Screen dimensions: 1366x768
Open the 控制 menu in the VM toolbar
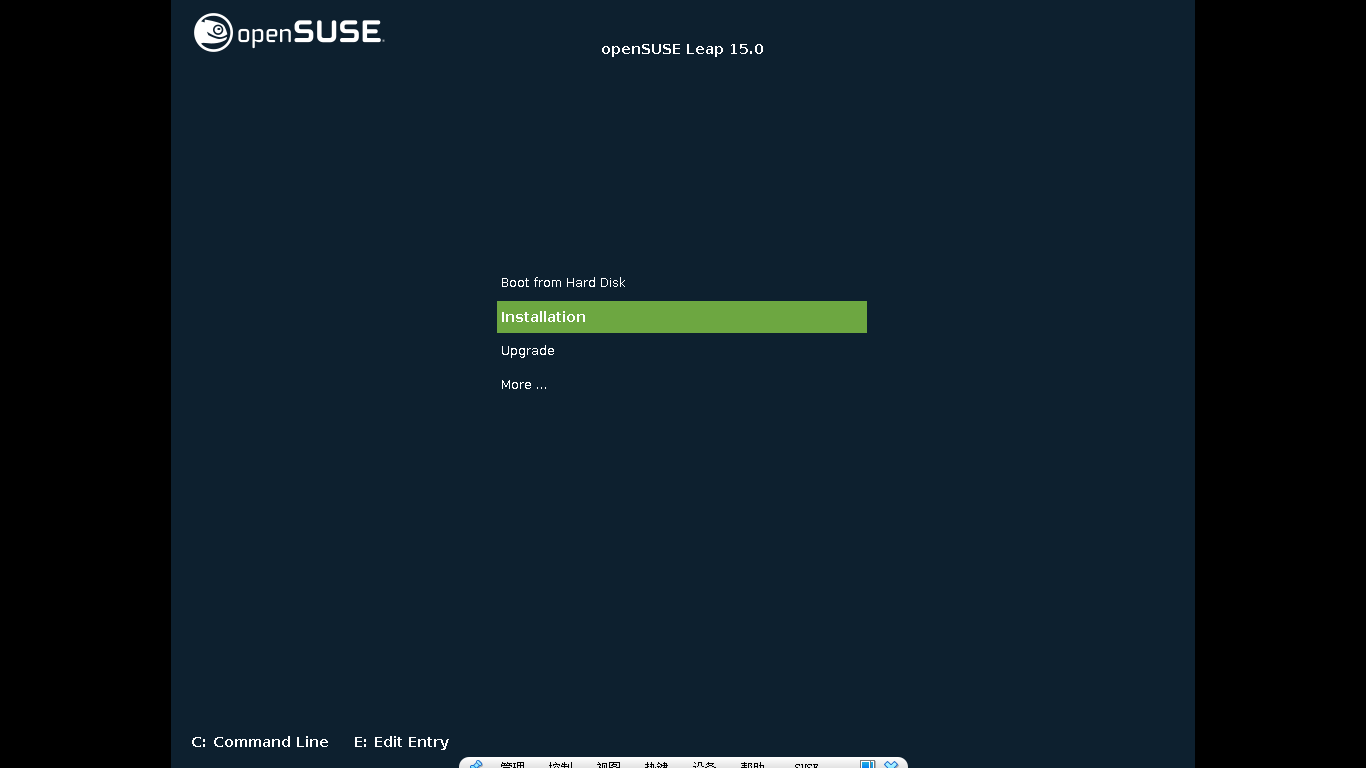561,765
